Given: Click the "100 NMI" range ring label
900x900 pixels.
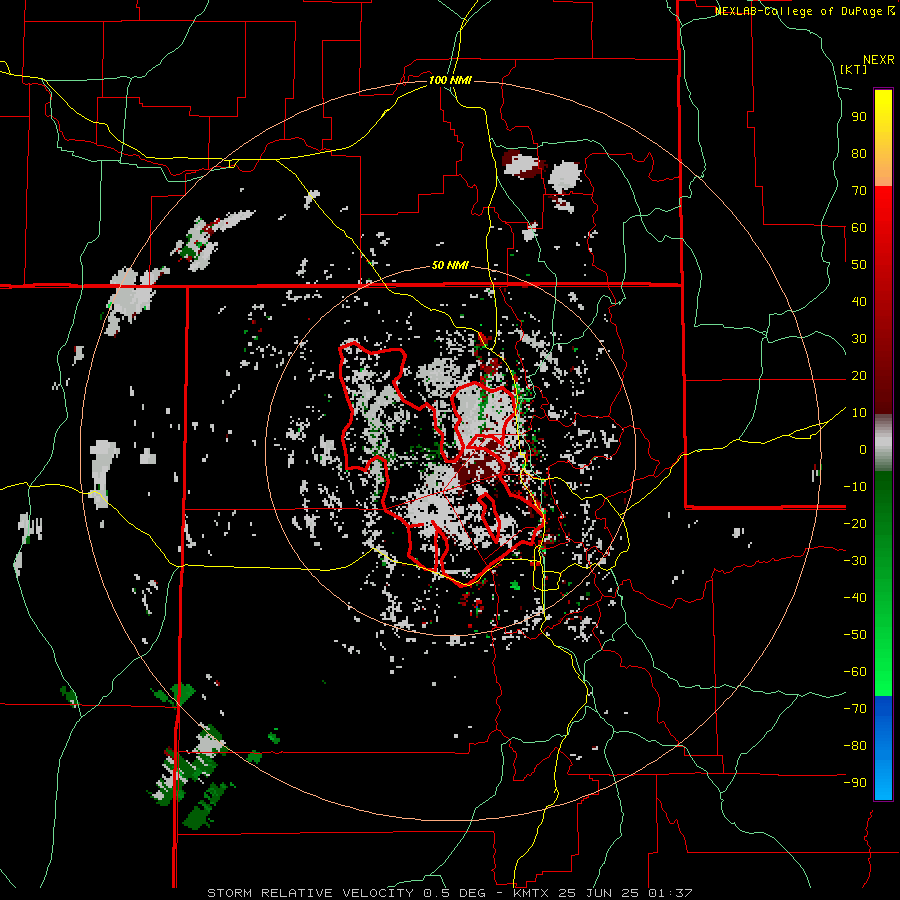Looking at the screenshot, I should [450, 80].
